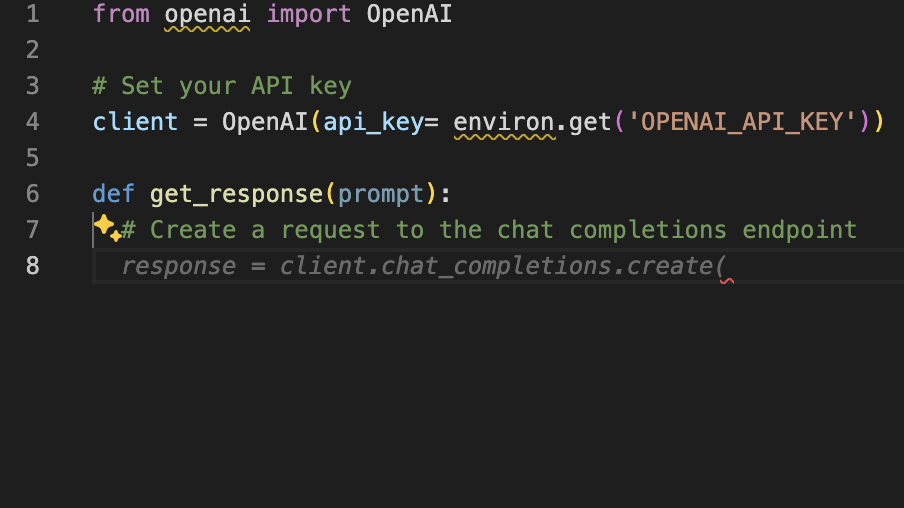
Task: Click the '# Set your API key' comment
Action: pos(222,86)
